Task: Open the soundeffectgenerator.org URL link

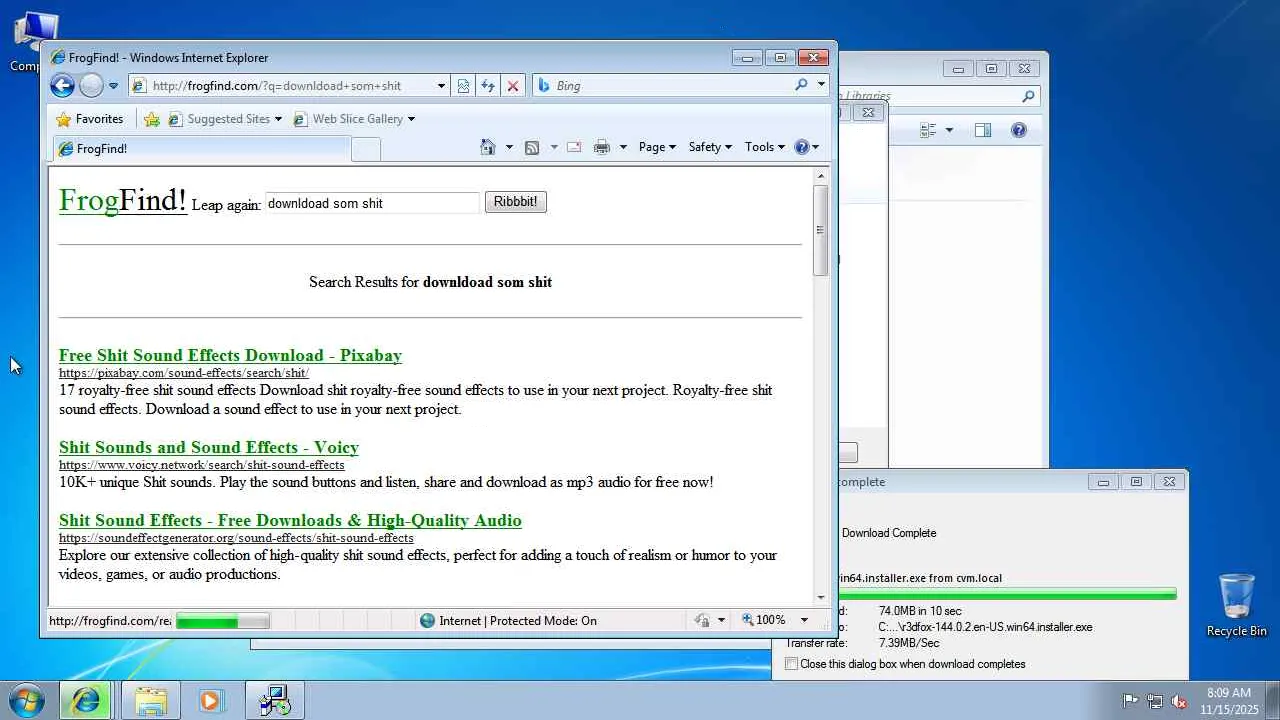Action: 236,538
